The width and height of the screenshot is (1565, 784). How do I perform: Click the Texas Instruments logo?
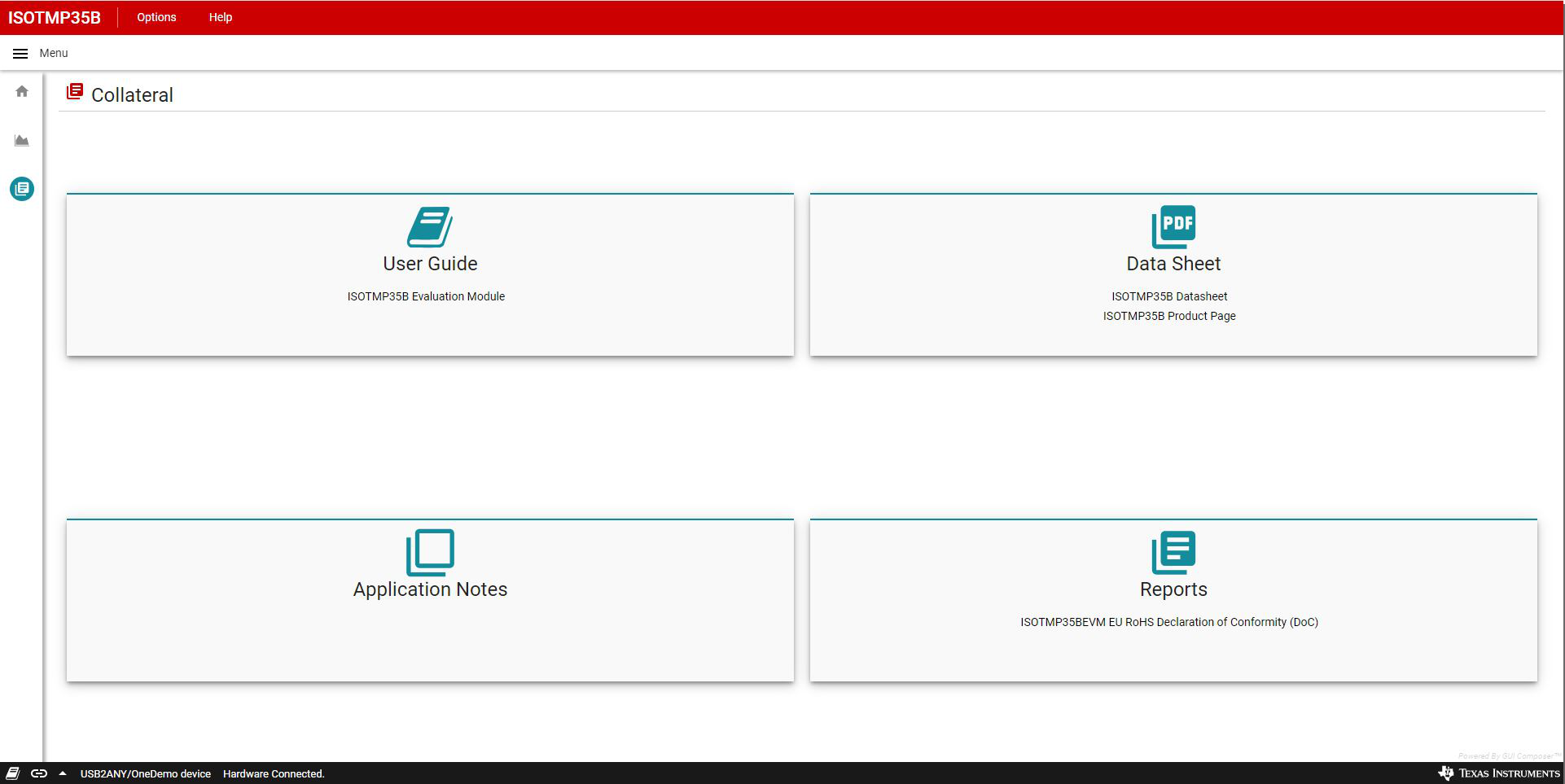(1499, 773)
